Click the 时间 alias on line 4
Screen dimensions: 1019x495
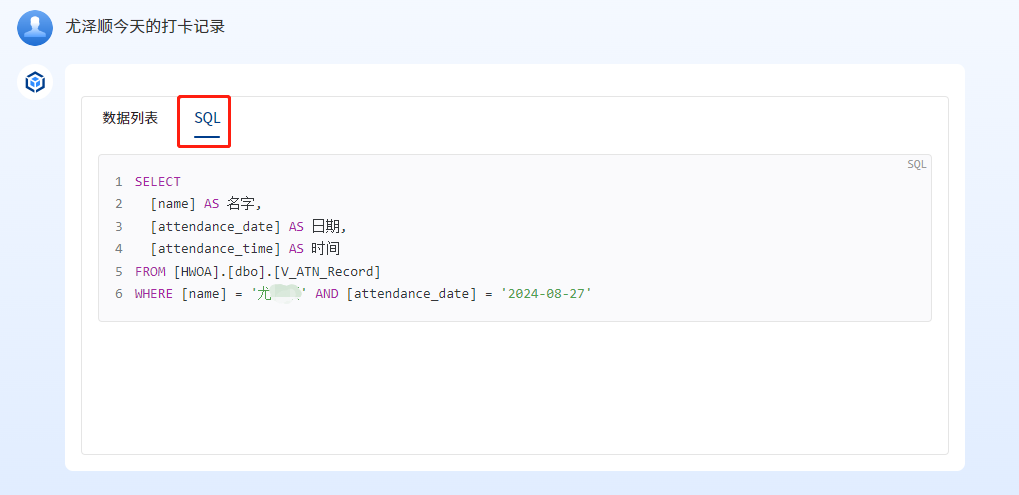(326, 249)
